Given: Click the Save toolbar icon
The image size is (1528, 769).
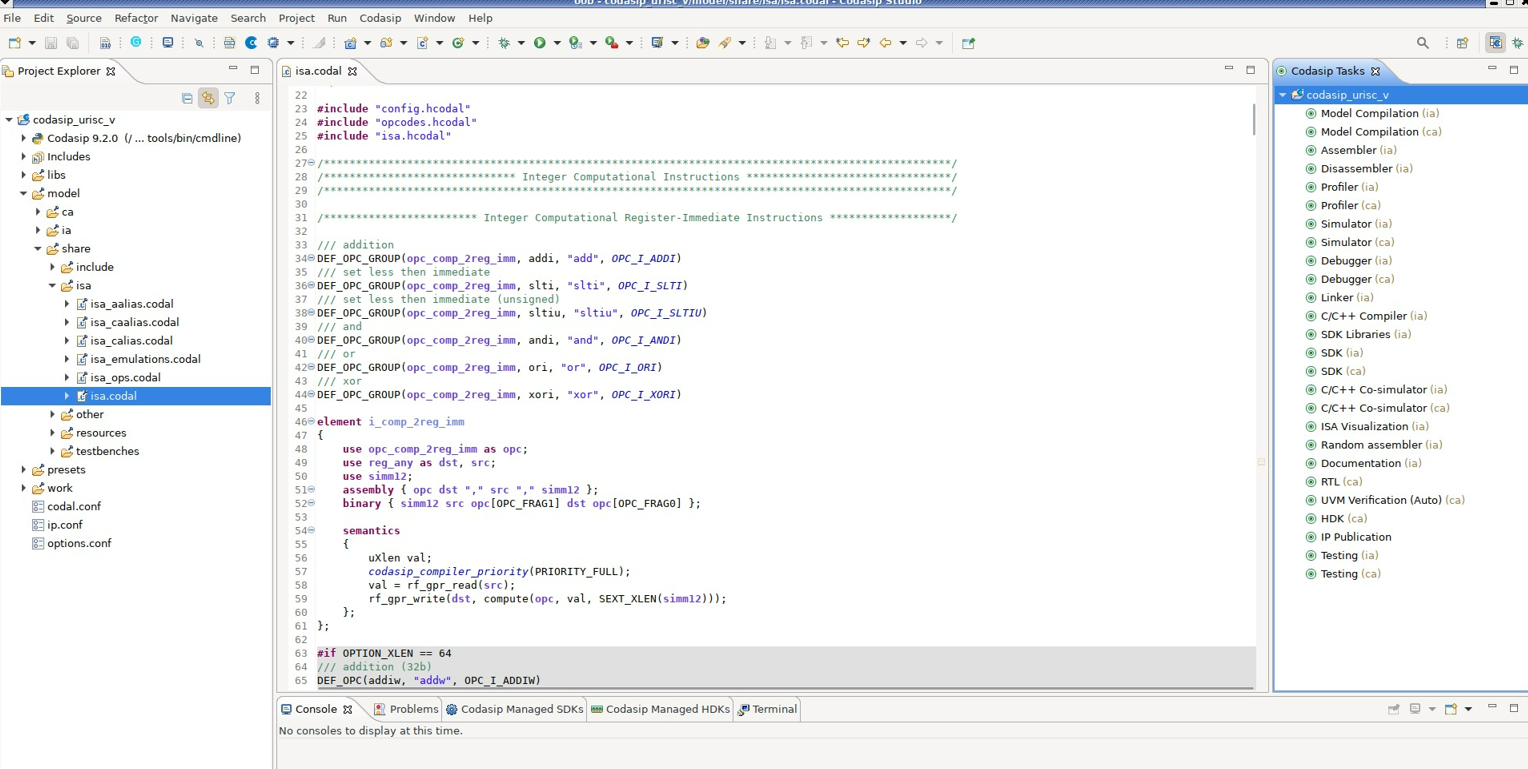Looking at the screenshot, I should pos(51,43).
